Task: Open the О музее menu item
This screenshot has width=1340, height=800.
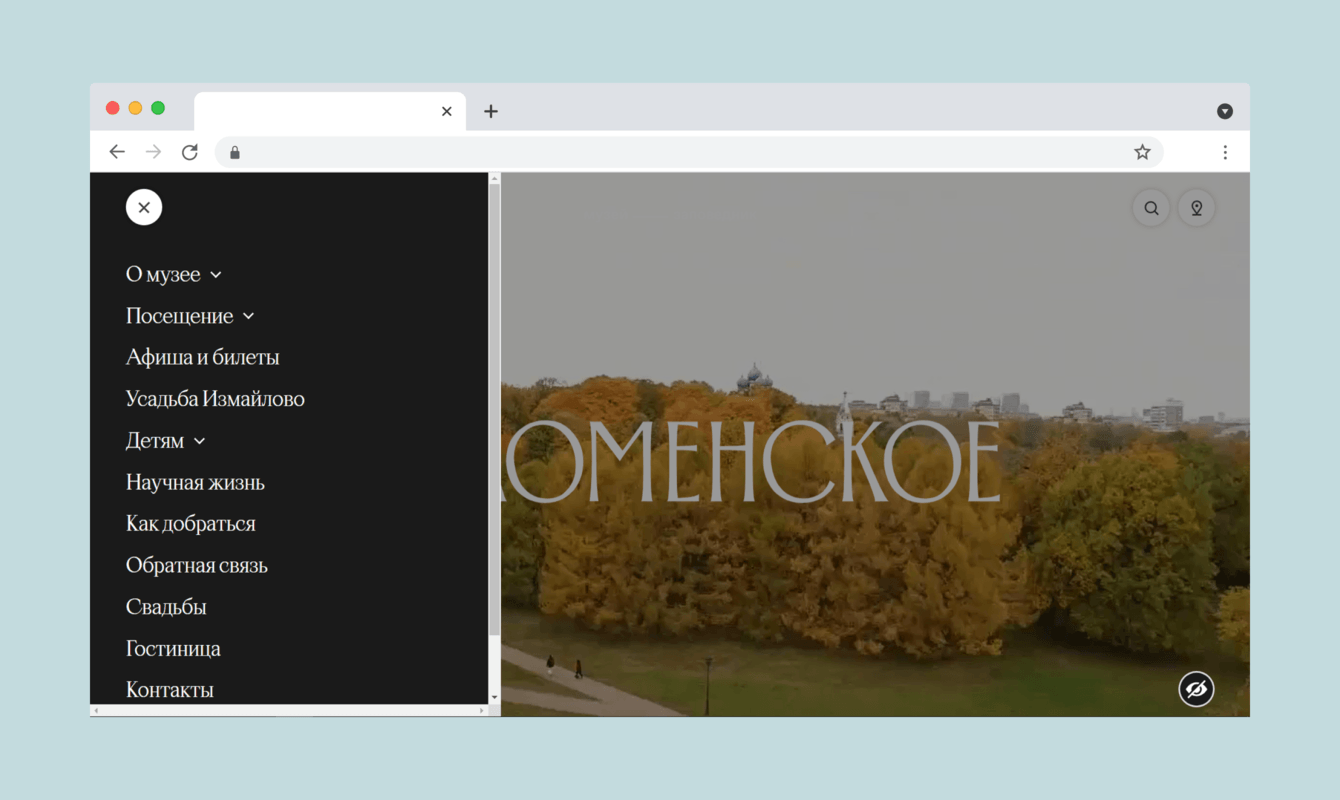Action: pos(163,274)
